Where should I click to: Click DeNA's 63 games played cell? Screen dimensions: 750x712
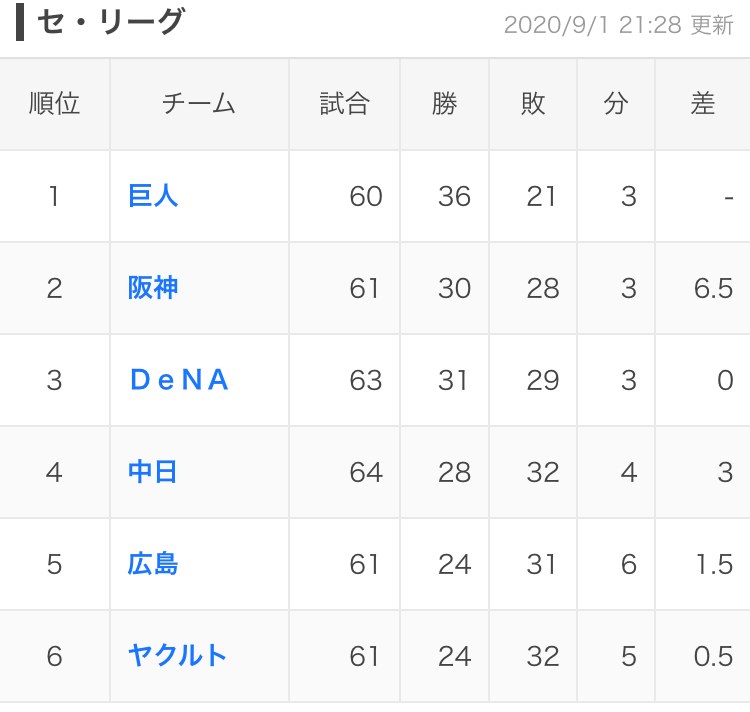[366, 380]
